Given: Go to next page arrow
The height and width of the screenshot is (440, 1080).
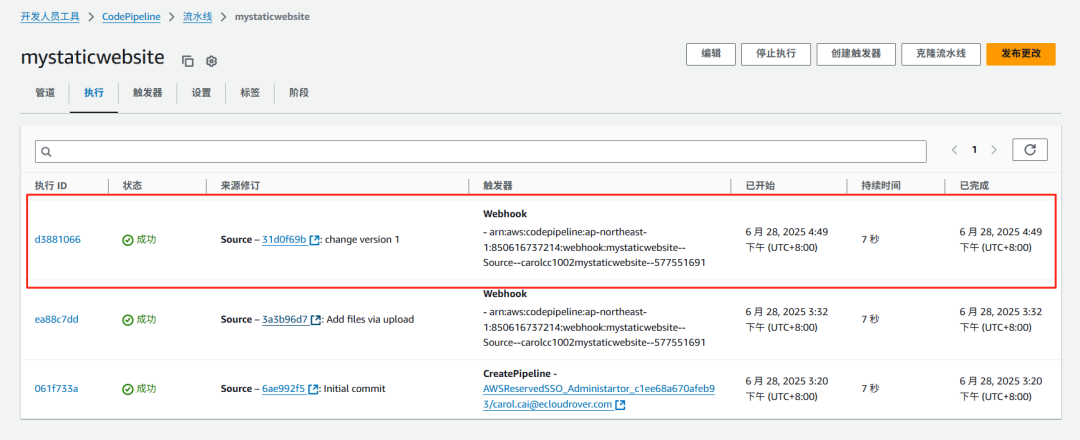Looking at the screenshot, I should [993, 149].
